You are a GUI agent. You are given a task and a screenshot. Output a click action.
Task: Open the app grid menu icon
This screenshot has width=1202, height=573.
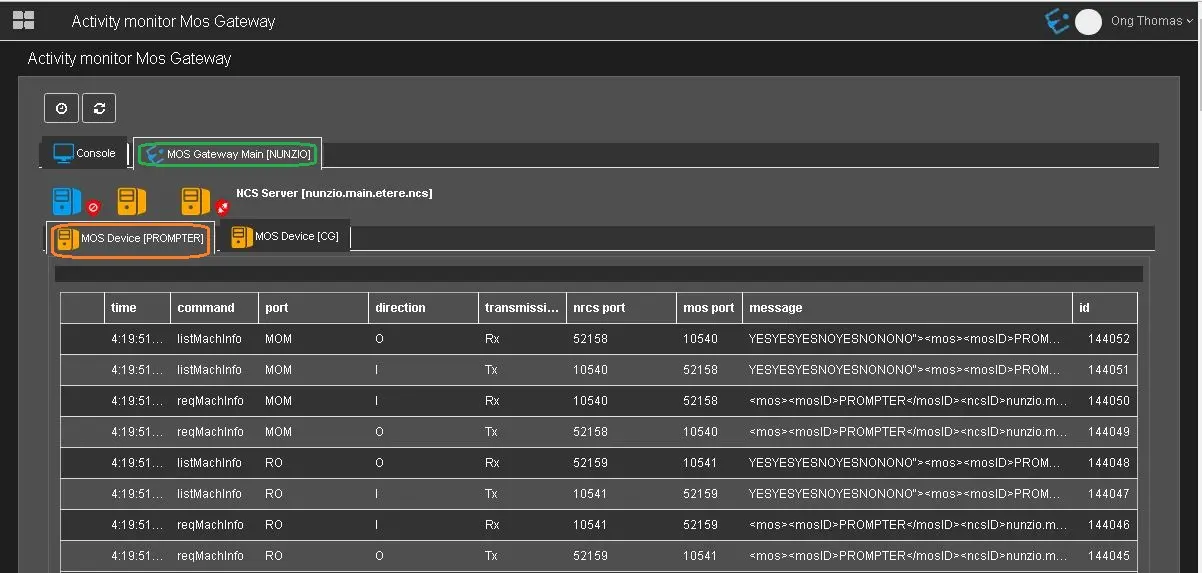[x=23, y=20]
